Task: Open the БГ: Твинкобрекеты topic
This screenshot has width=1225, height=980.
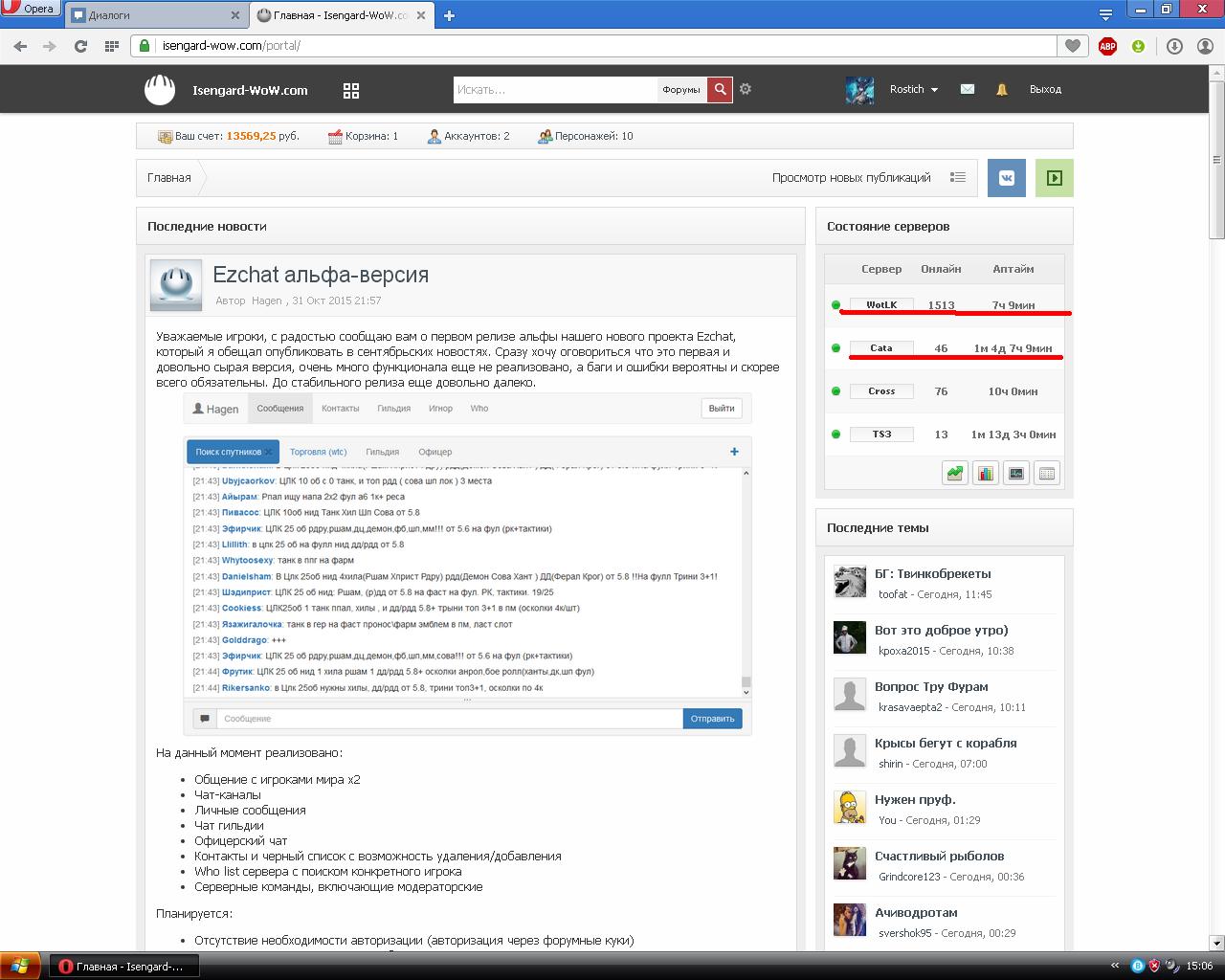Action: click(932, 574)
